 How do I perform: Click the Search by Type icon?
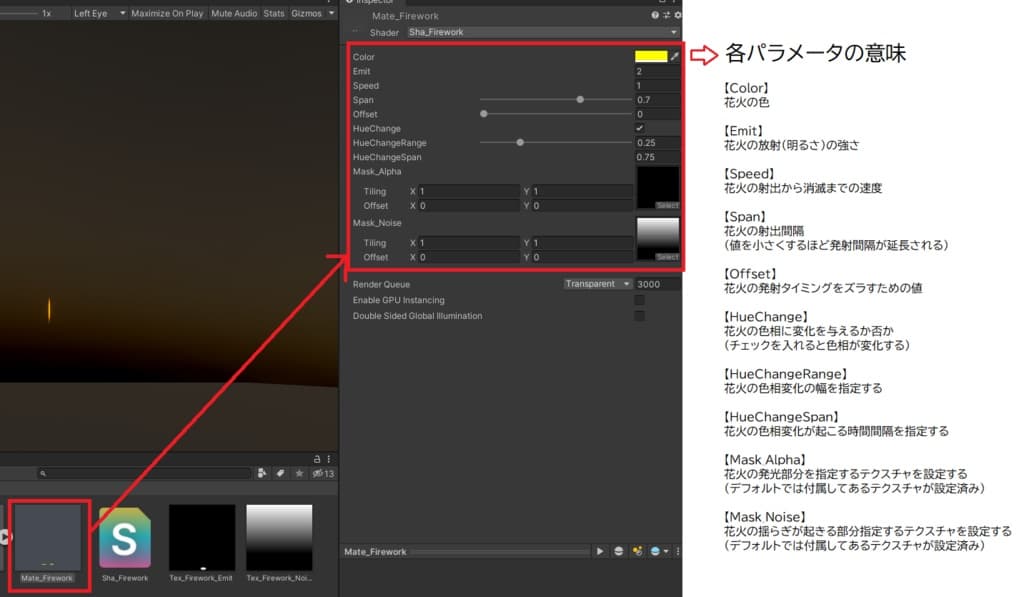pyautogui.click(x=262, y=473)
